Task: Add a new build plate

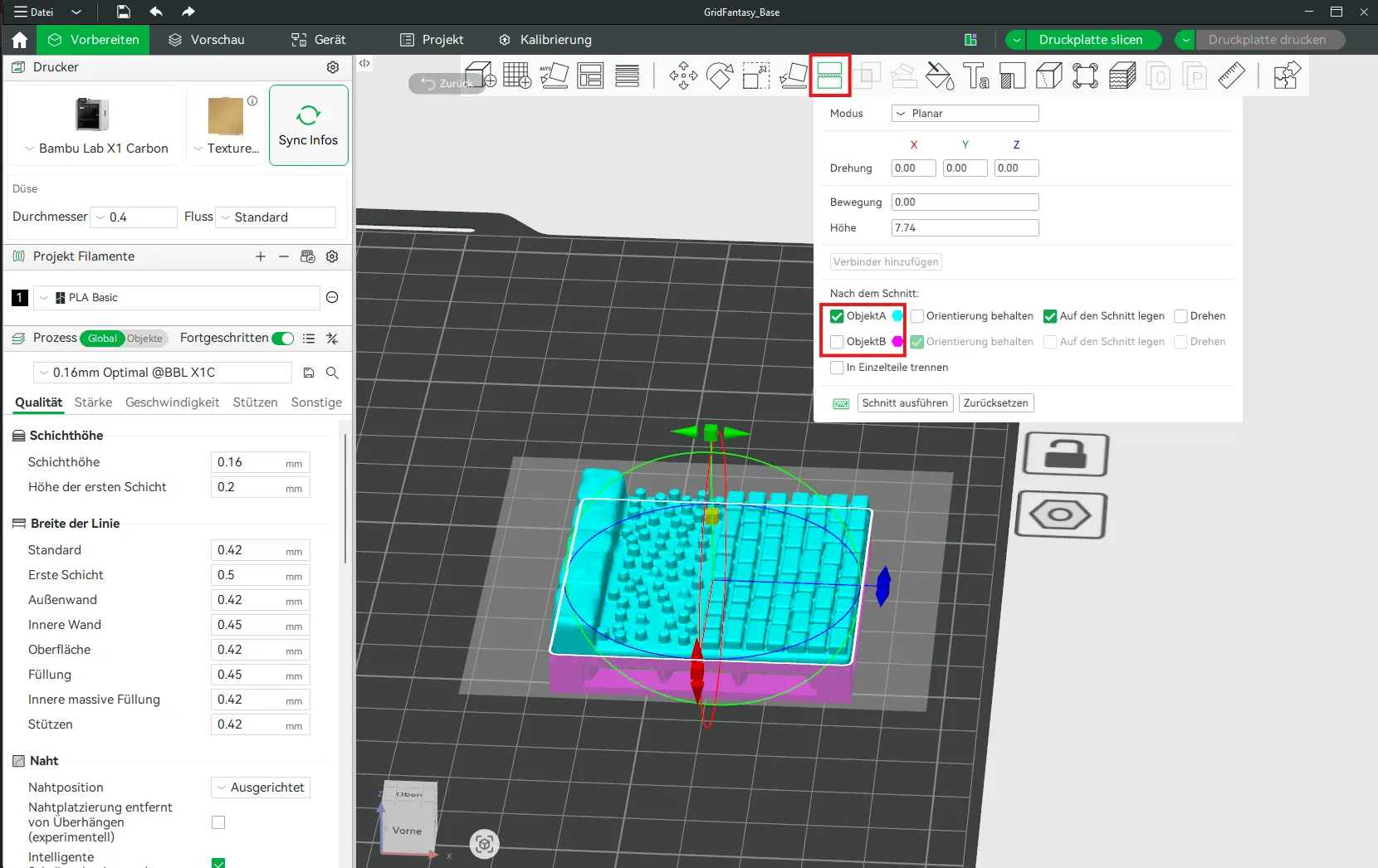Action: [516, 76]
